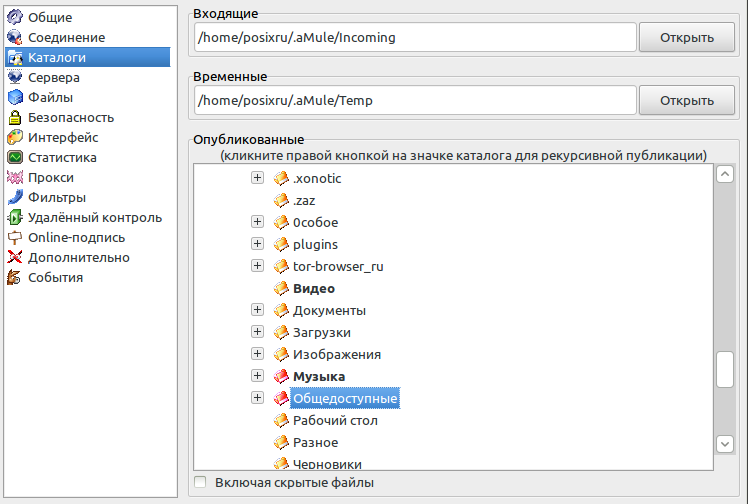Click the Временные path input field
The width and height of the screenshot is (748, 504).
pyautogui.click(x=415, y=100)
